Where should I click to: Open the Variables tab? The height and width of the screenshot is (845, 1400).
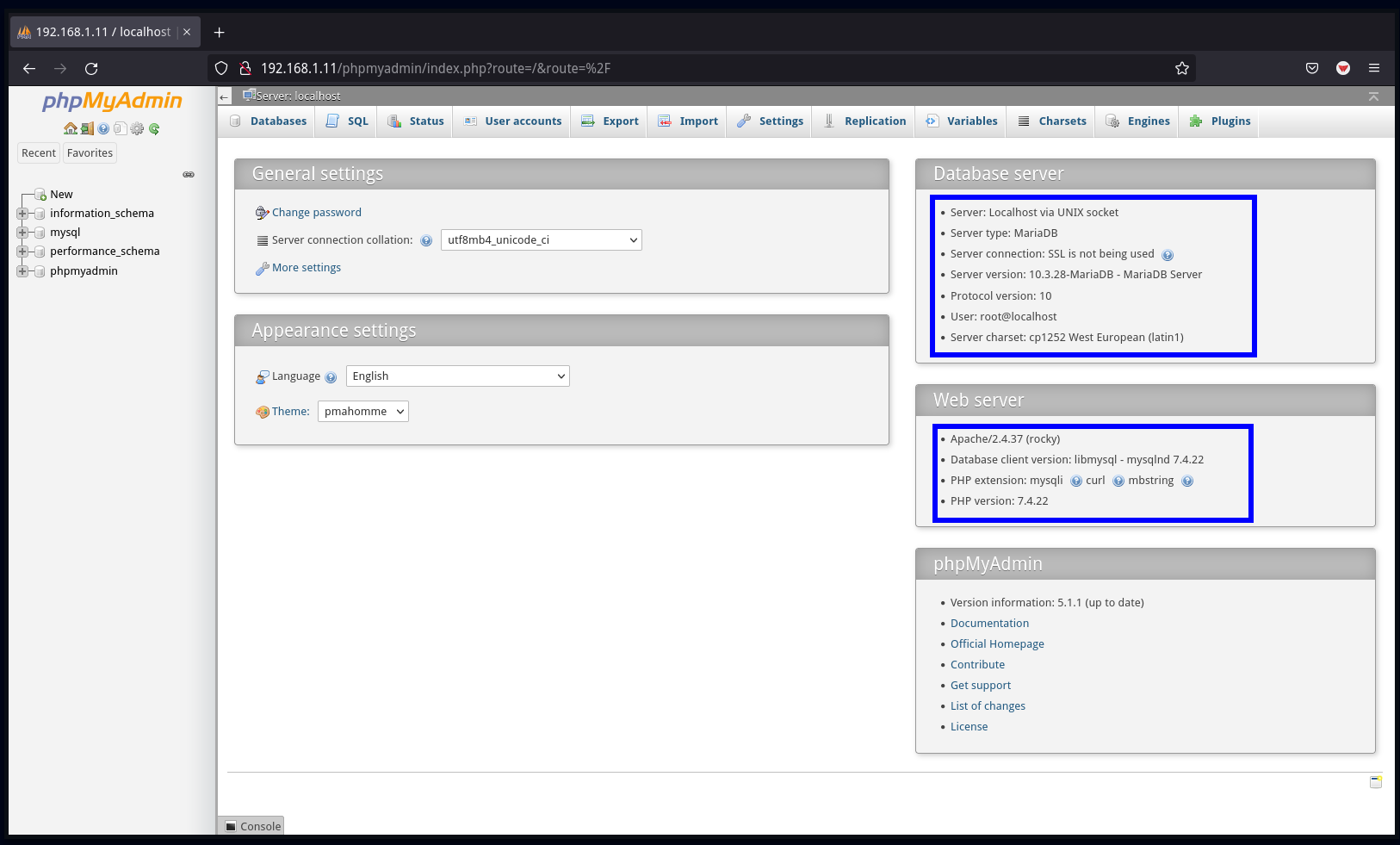coord(962,121)
